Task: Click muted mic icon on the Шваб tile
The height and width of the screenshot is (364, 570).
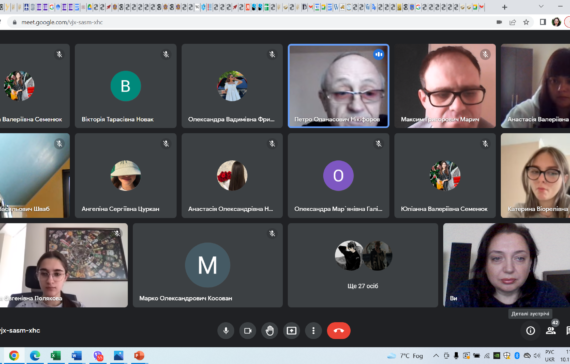Action: tap(59, 144)
